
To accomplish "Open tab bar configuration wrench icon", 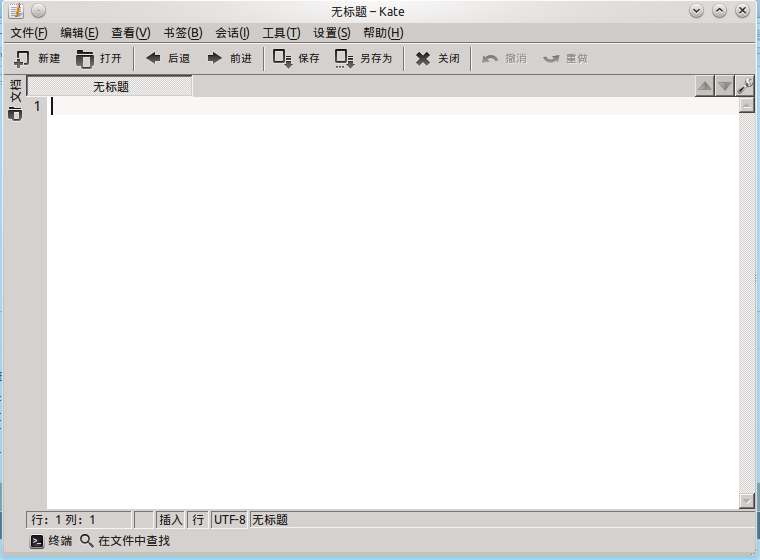I will pos(744,86).
